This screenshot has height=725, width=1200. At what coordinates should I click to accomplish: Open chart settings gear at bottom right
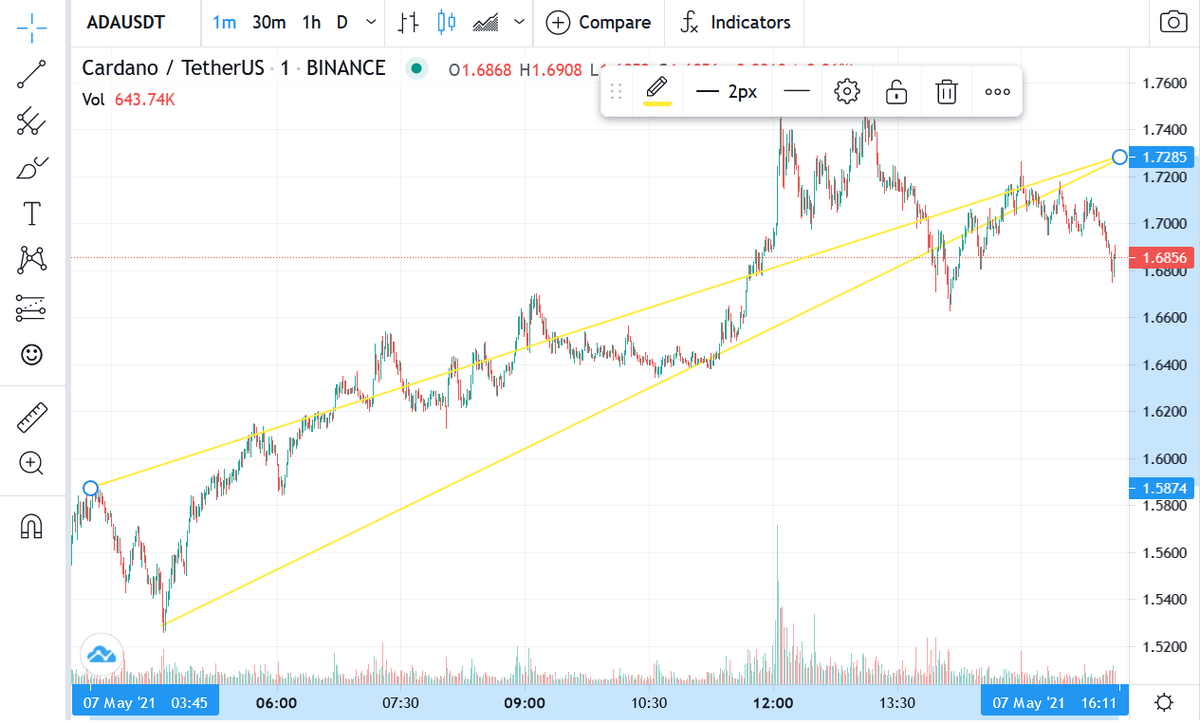point(1164,702)
